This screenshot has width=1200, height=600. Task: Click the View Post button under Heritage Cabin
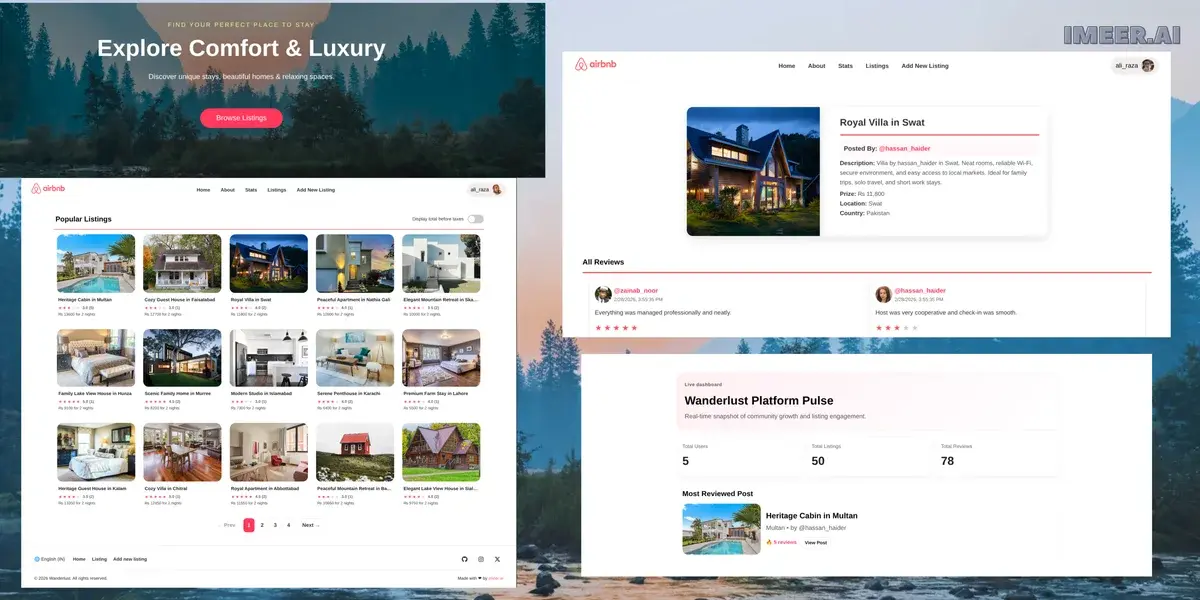click(816, 542)
